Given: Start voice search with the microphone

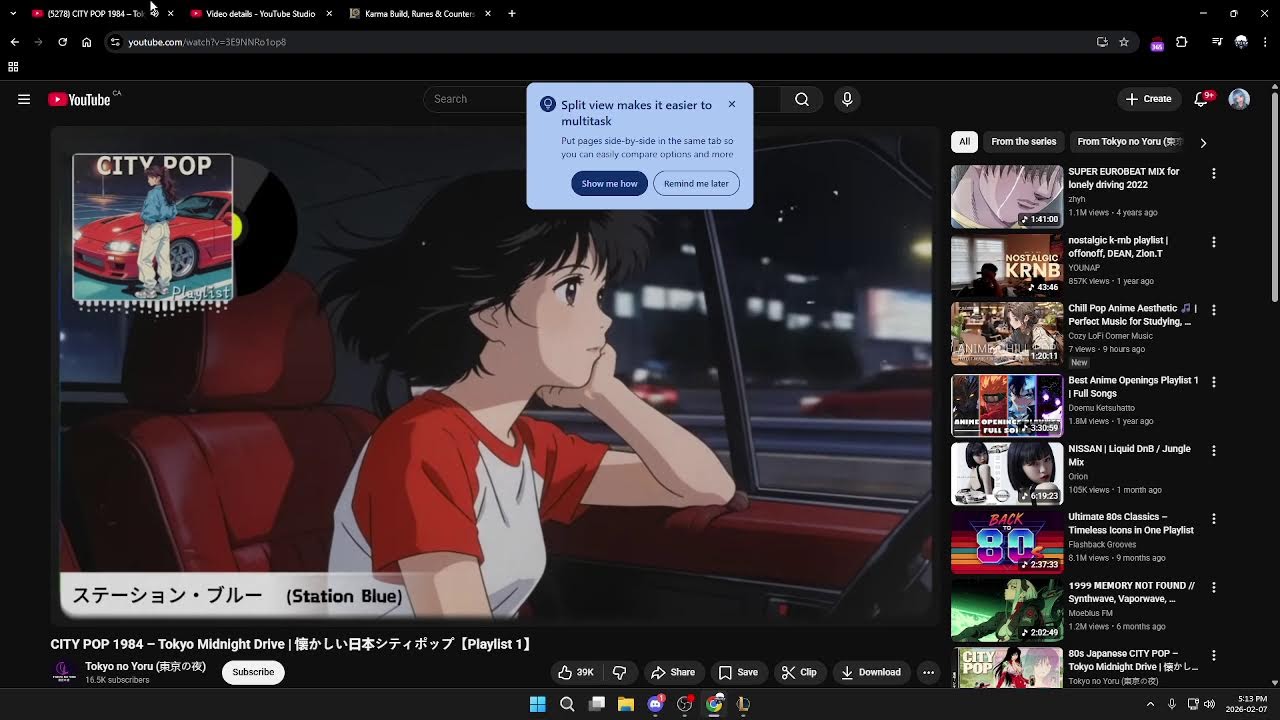Looking at the screenshot, I should 847,99.
